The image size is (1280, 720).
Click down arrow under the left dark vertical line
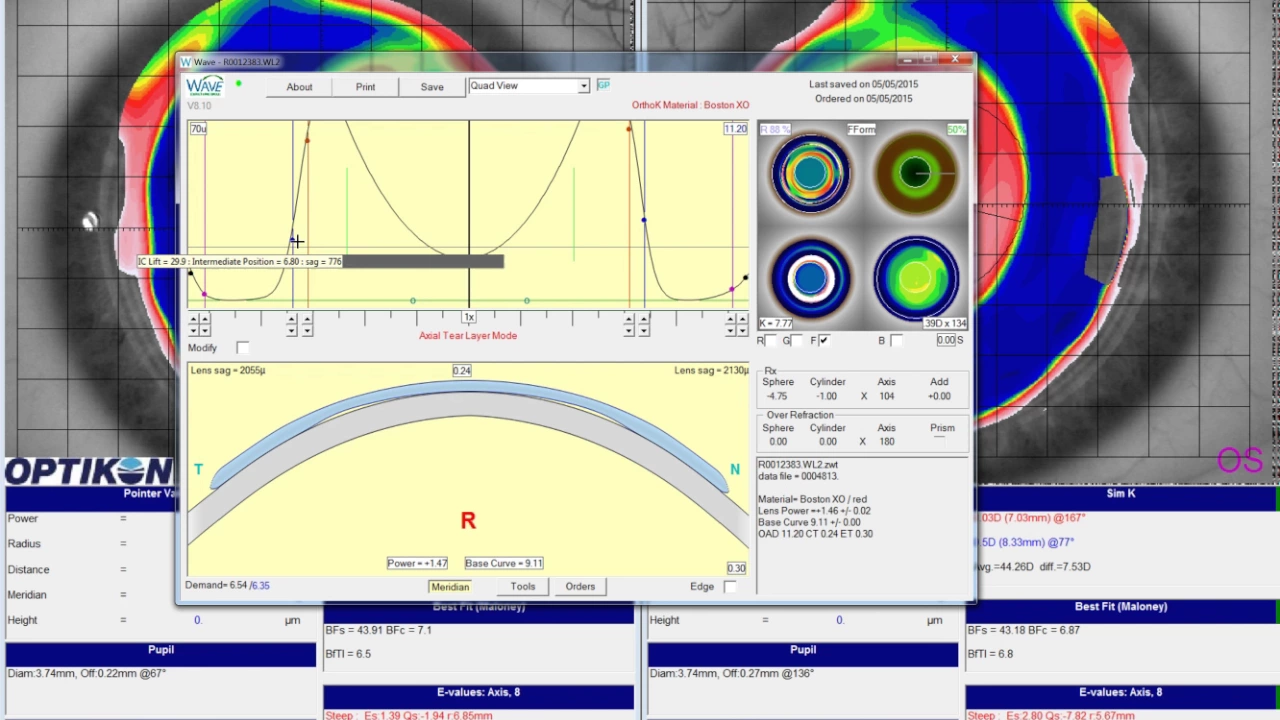[x=292, y=330]
